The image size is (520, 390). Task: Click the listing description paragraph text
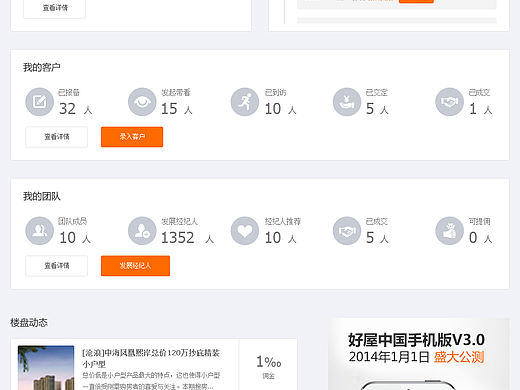[151, 381]
